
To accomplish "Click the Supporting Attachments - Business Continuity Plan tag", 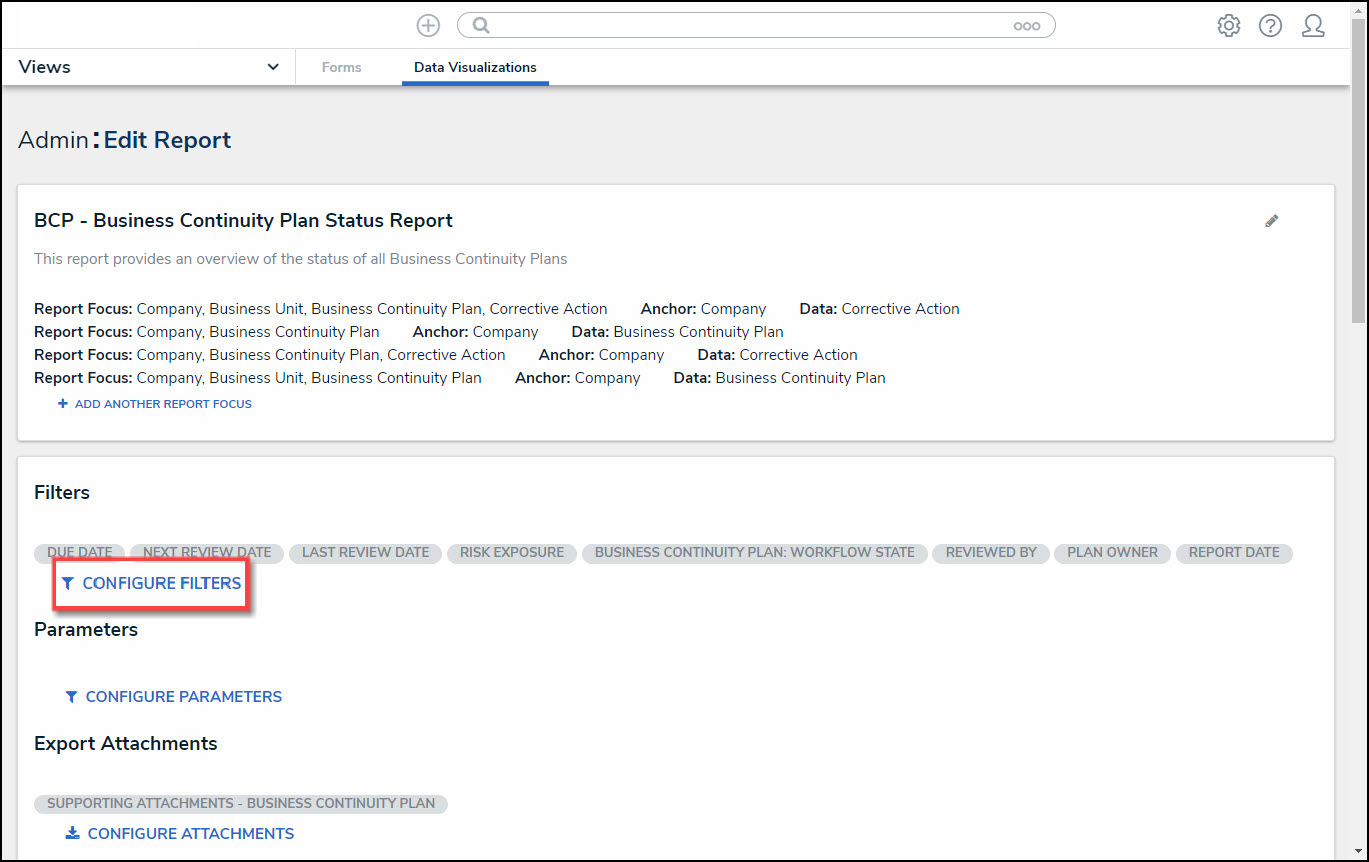I will coord(241,804).
